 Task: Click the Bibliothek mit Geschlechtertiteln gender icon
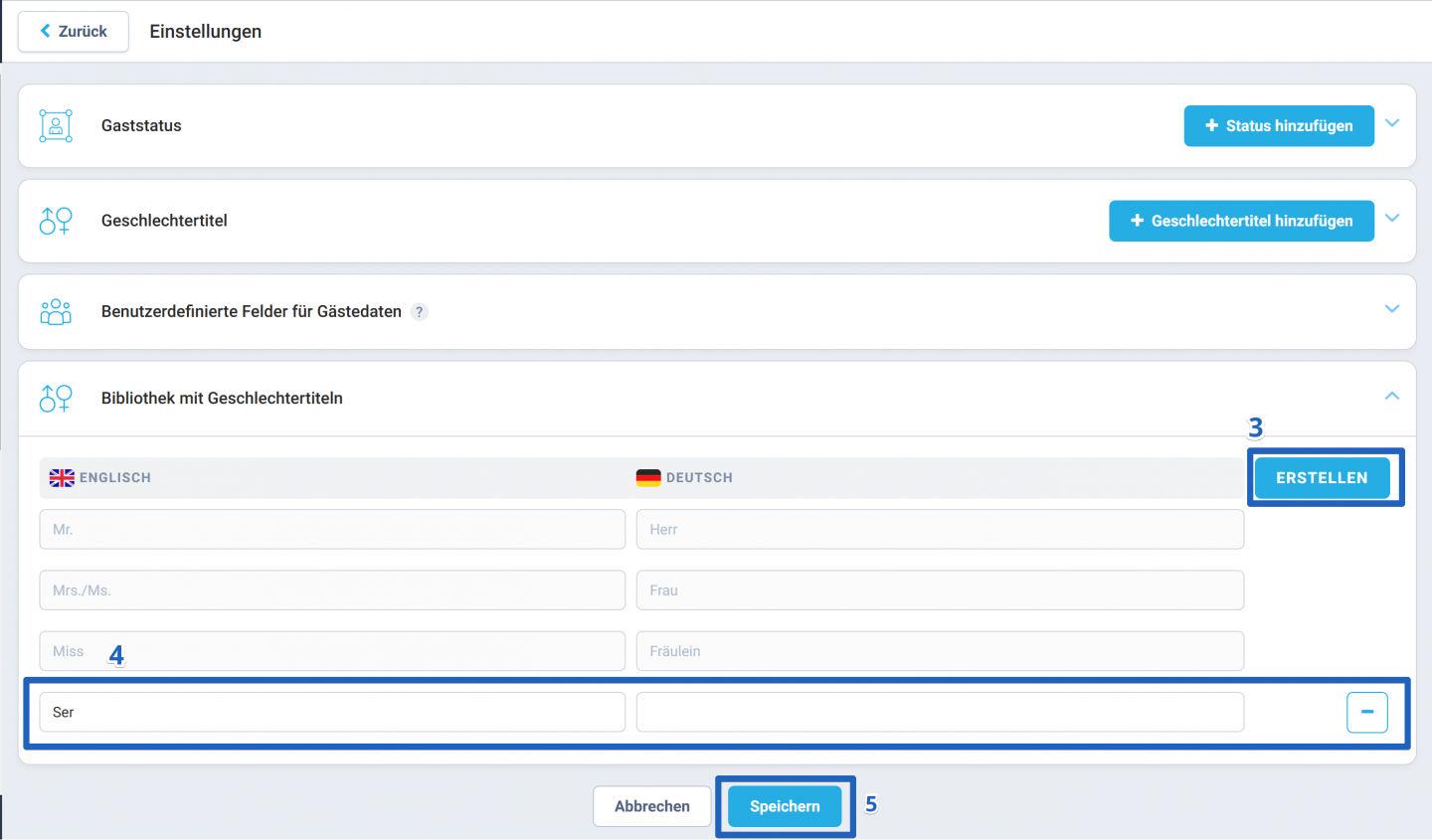pos(56,399)
